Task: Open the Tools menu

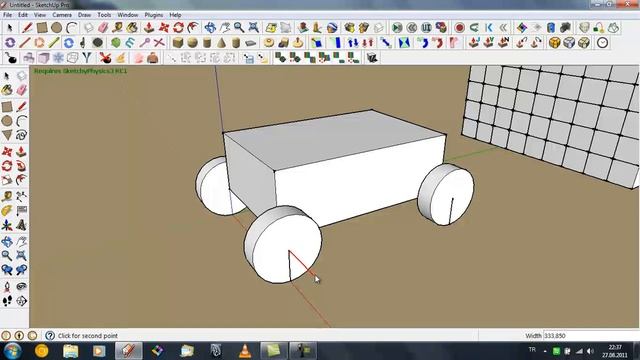Action: [104, 15]
